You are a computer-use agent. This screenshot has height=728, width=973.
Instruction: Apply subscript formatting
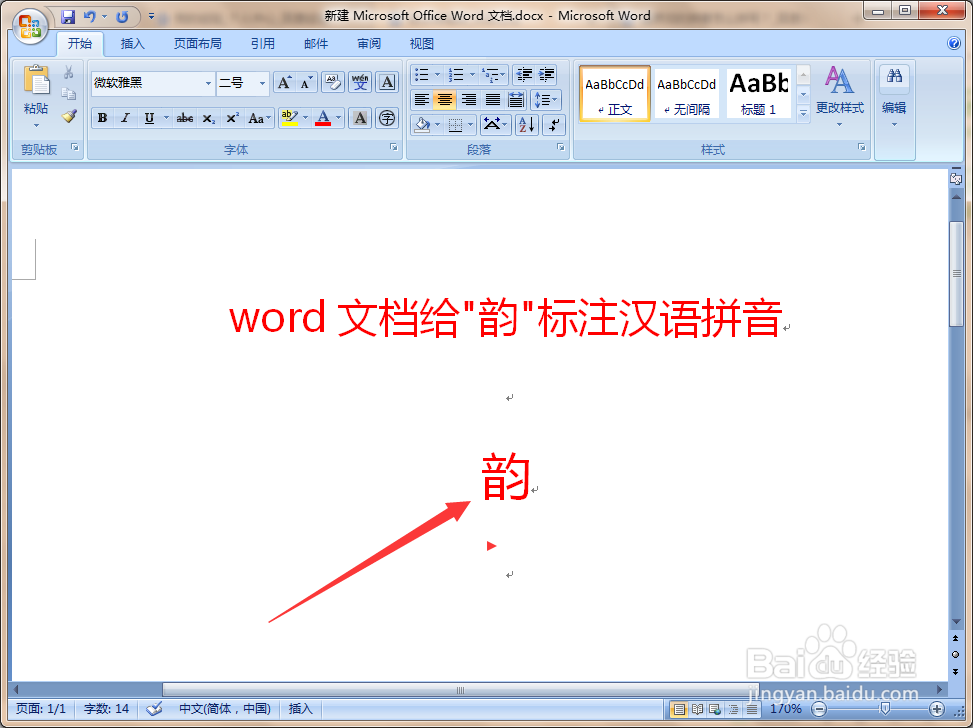click(x=209, y=118)
